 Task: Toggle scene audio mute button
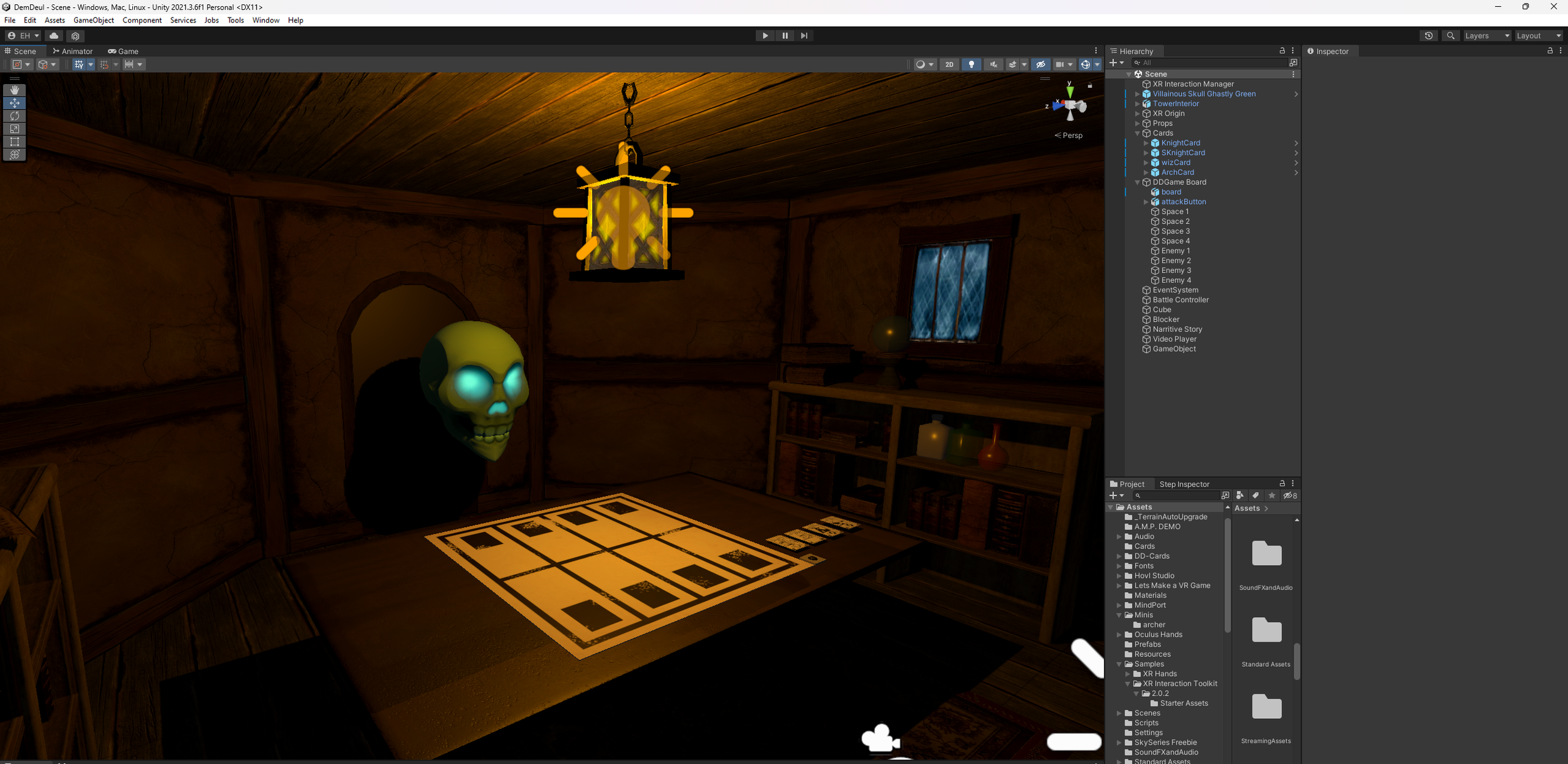993,65
